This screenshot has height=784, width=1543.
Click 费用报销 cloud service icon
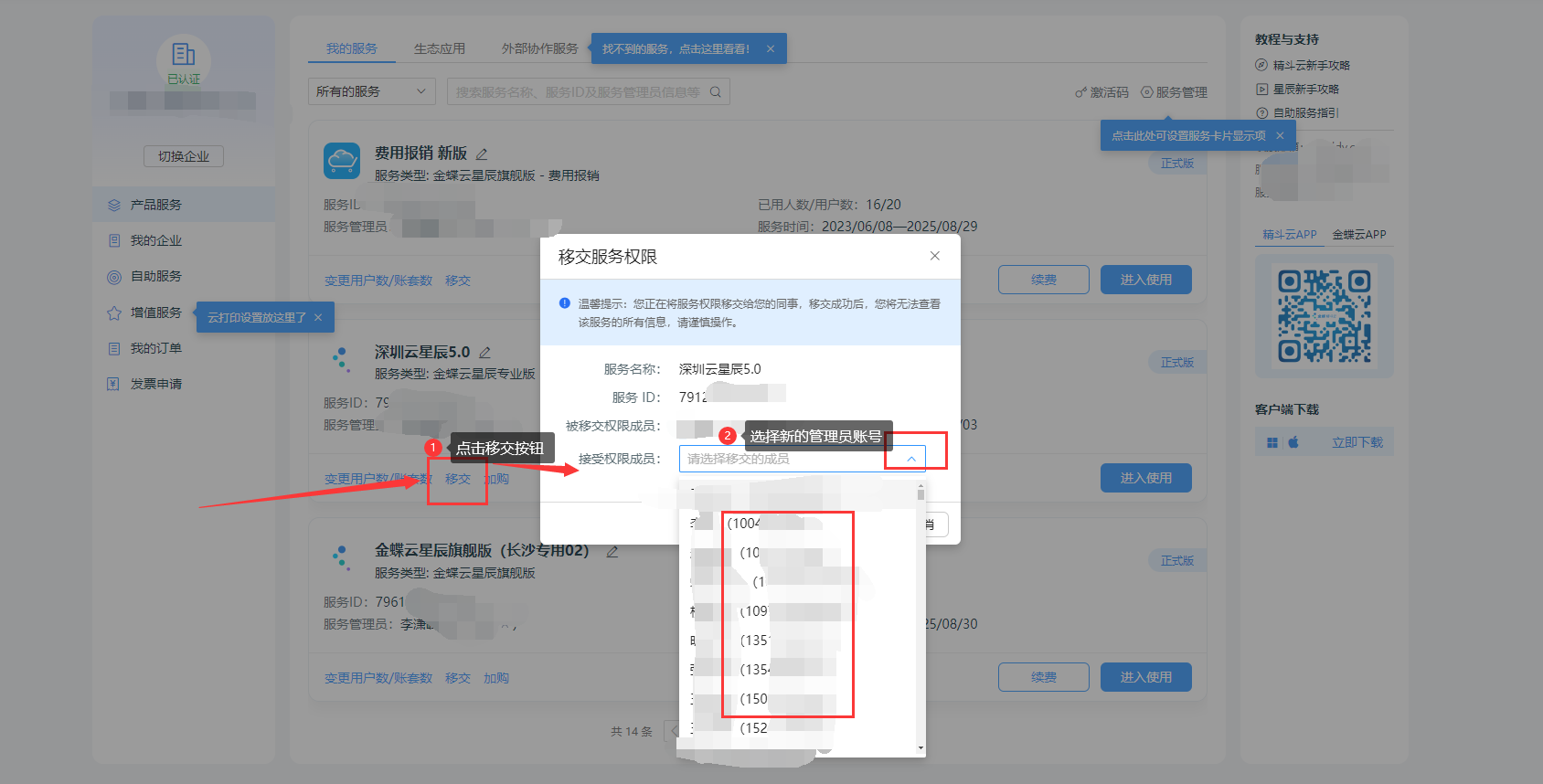[342, 161]
